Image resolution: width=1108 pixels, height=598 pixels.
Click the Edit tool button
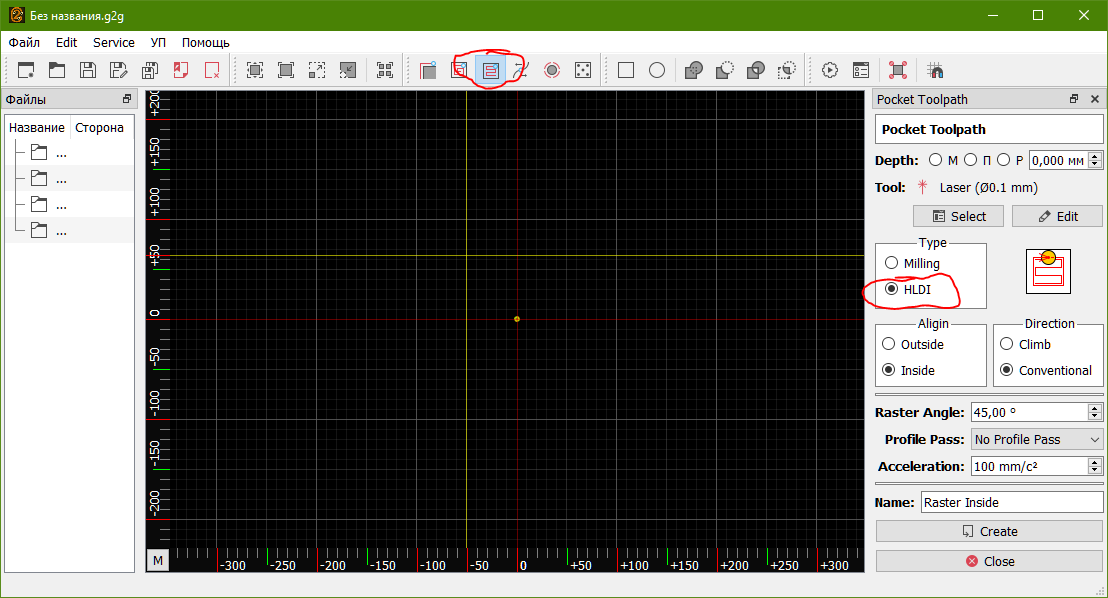click(x=1057, y=216)
